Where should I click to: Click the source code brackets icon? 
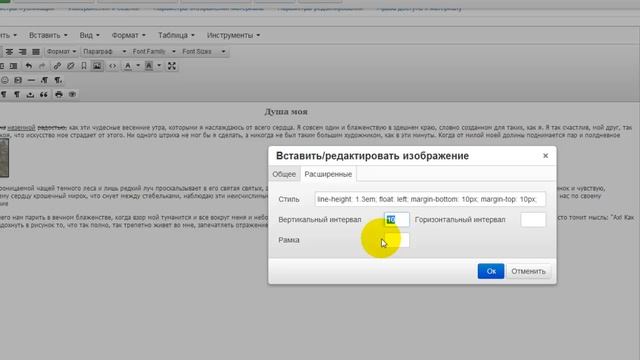(x=113, y=66)
